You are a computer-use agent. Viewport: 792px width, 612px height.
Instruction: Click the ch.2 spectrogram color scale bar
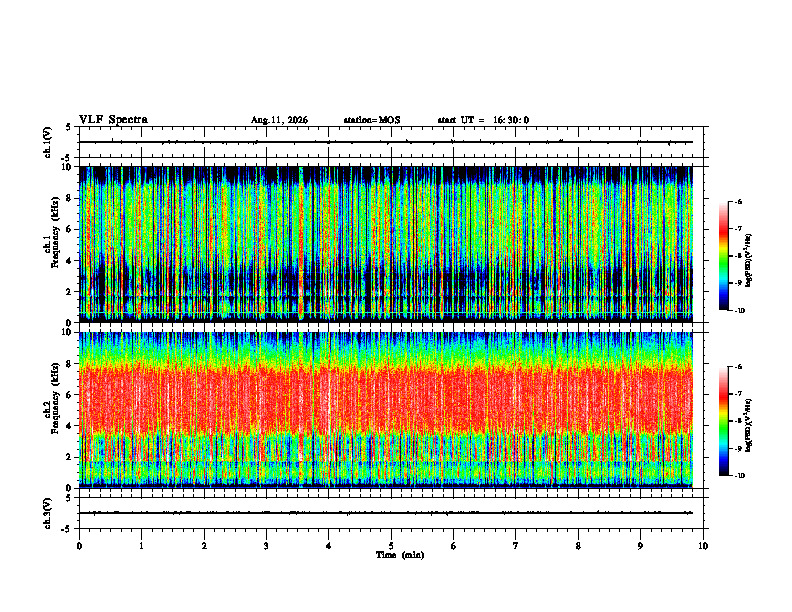point(723,421)
